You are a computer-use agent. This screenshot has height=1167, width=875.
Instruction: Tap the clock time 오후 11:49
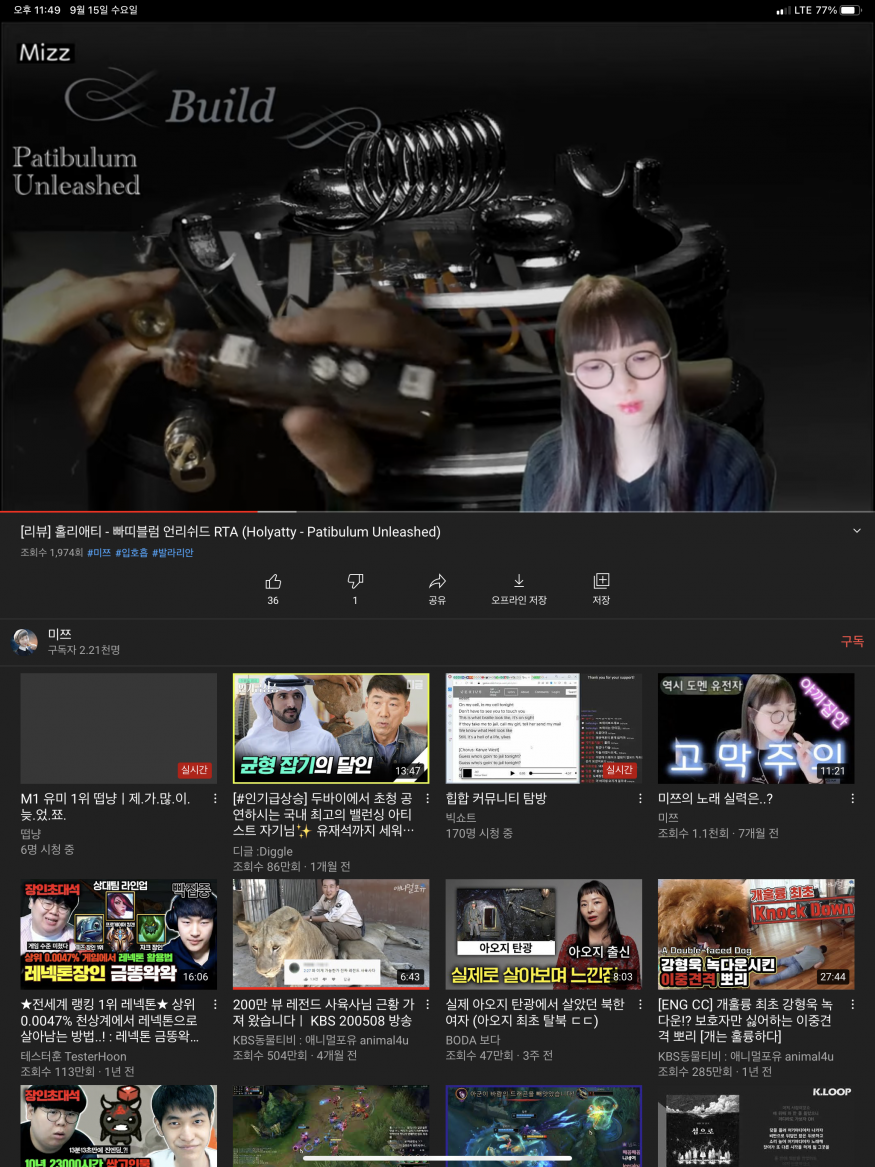click(x=36, y=10)
